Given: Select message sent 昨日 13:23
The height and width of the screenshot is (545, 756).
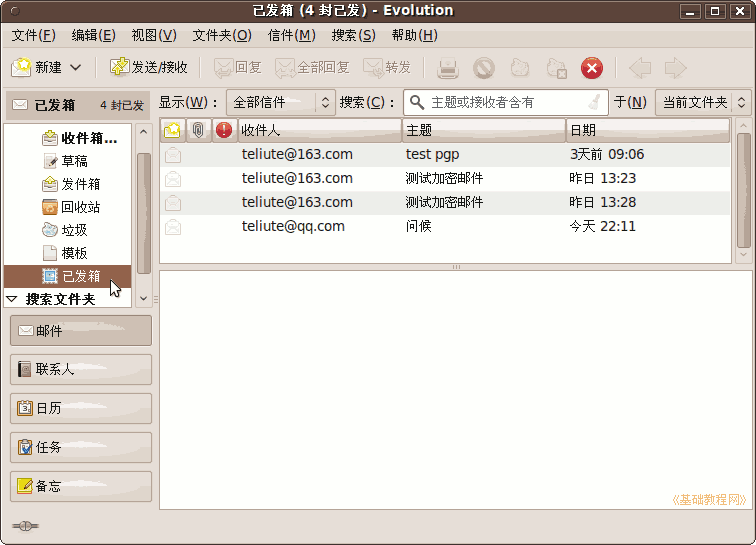Looking at the screenshot, I should (445, 178).
